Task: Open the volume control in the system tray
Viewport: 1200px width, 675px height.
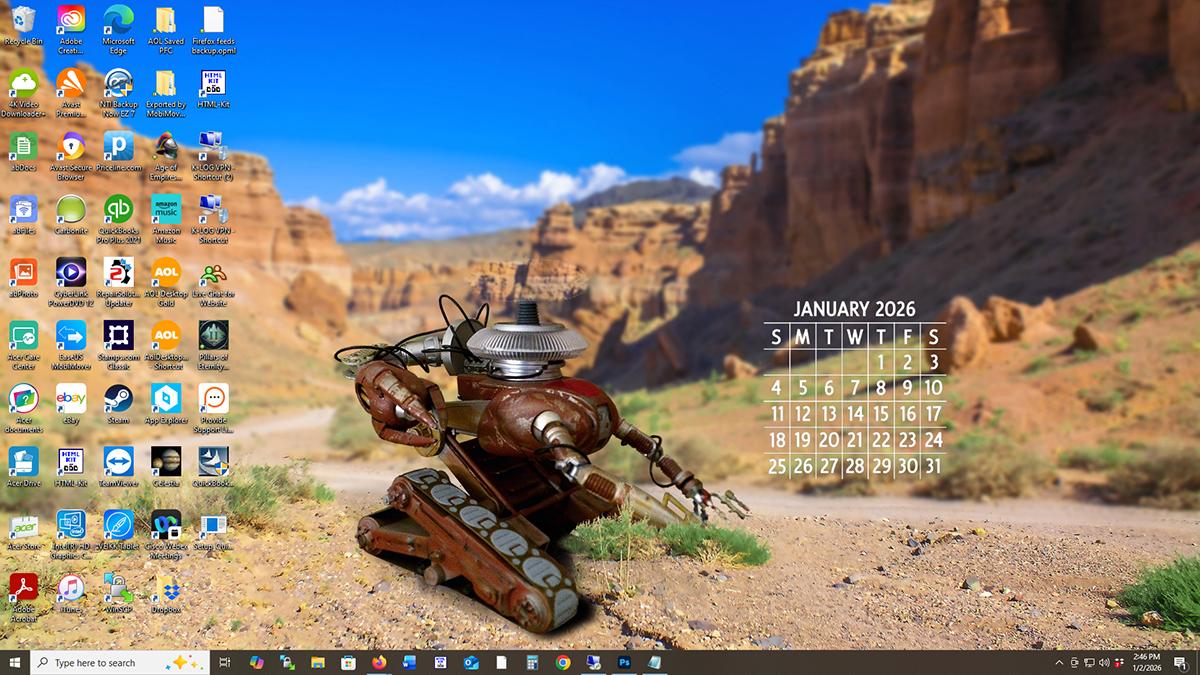Action: pyautogui.click(x=1106, y=662)
